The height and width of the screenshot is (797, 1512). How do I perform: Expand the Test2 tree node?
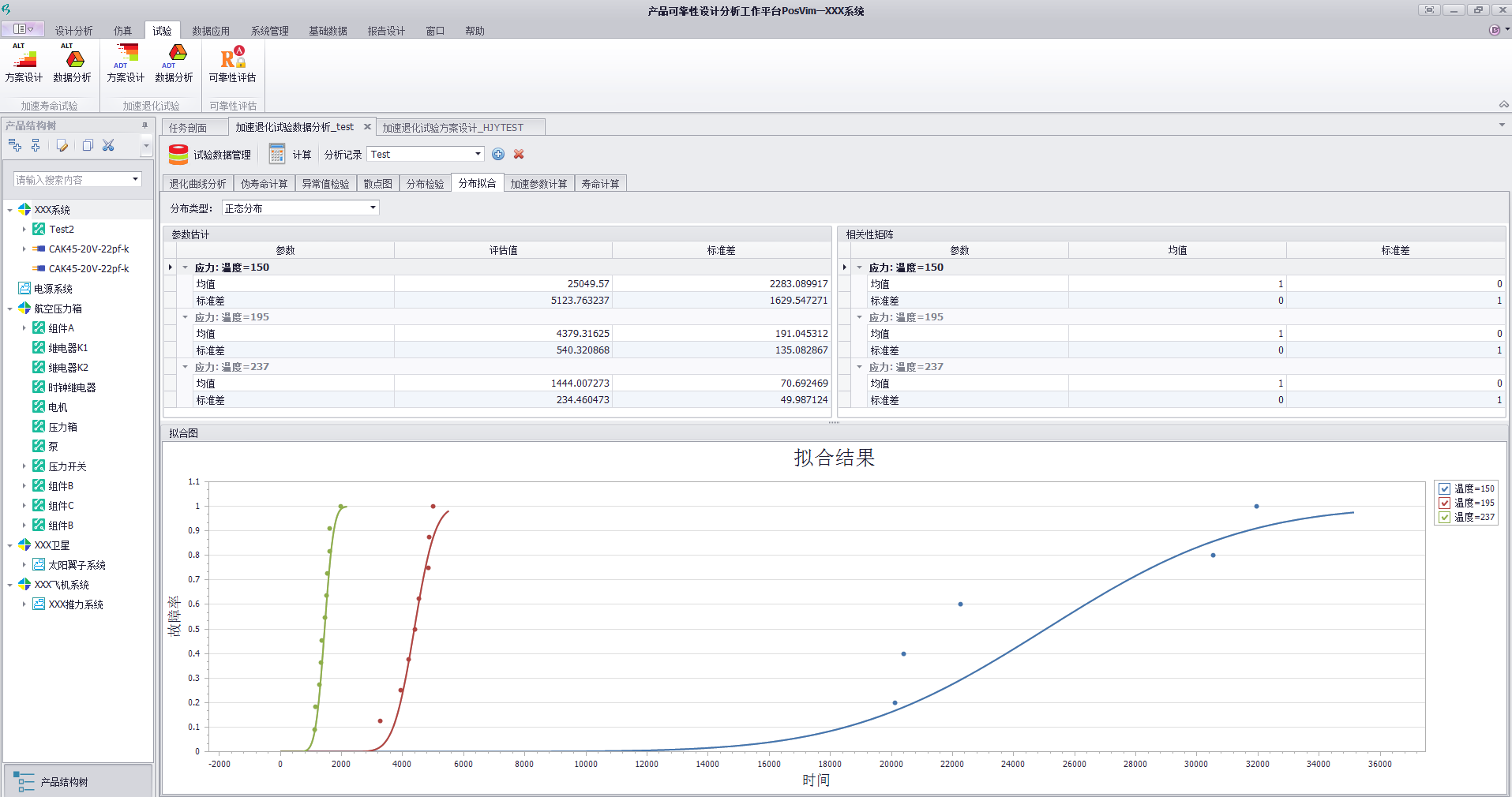point(24,230)
